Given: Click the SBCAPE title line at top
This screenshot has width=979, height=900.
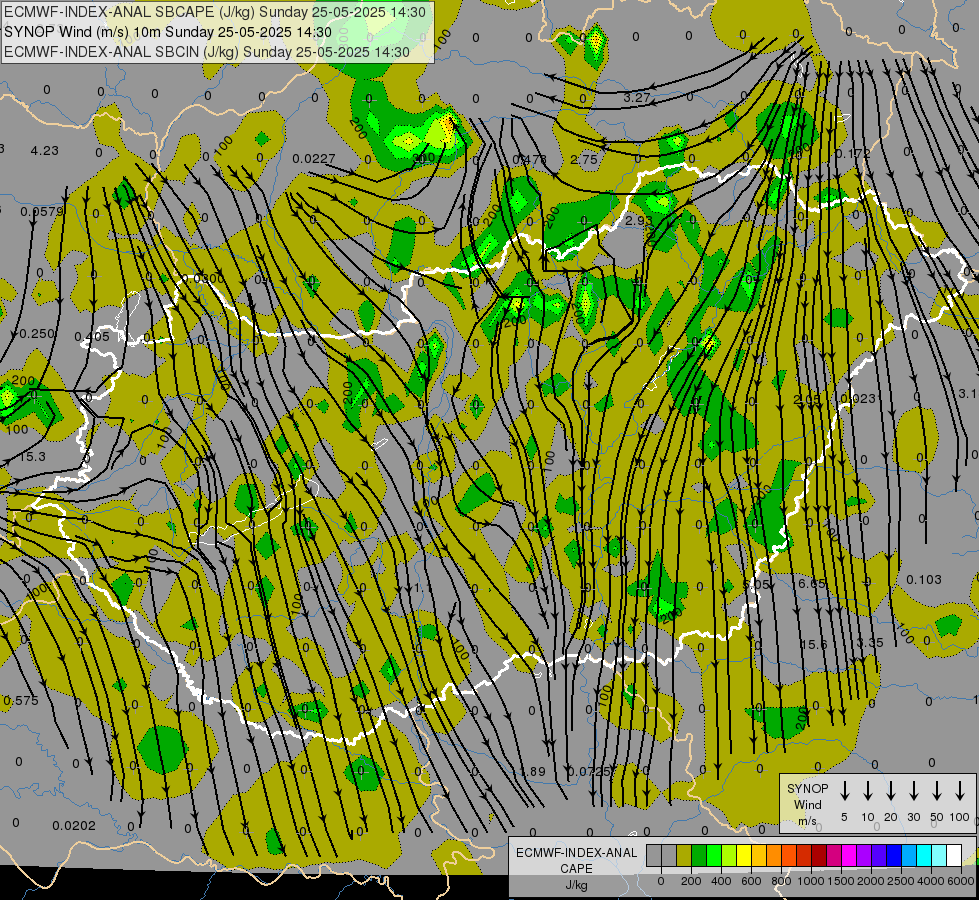Looking at the screenshot, I should 215,12.
